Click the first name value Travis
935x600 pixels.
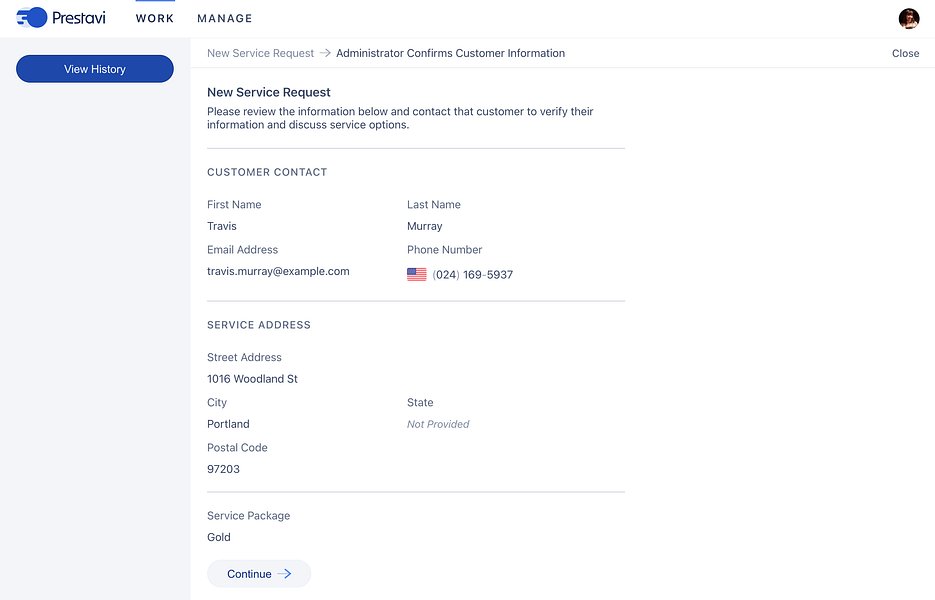(222, 226)
